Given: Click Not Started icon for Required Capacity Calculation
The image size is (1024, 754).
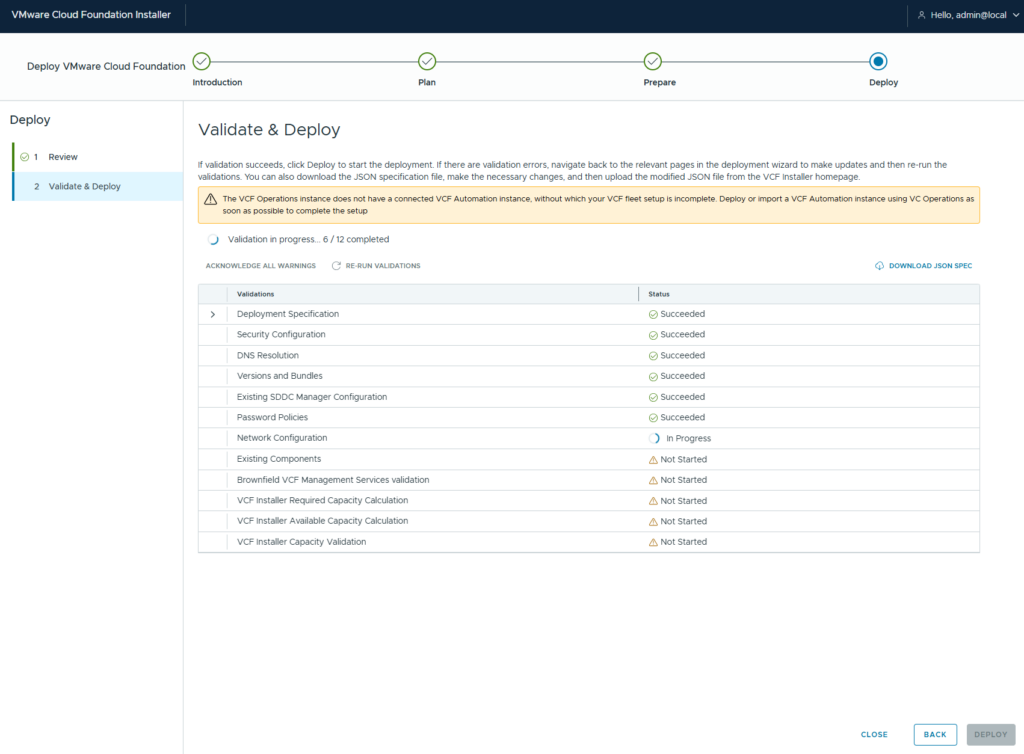Looking at the screenshot, I should (x=653, y=501).
